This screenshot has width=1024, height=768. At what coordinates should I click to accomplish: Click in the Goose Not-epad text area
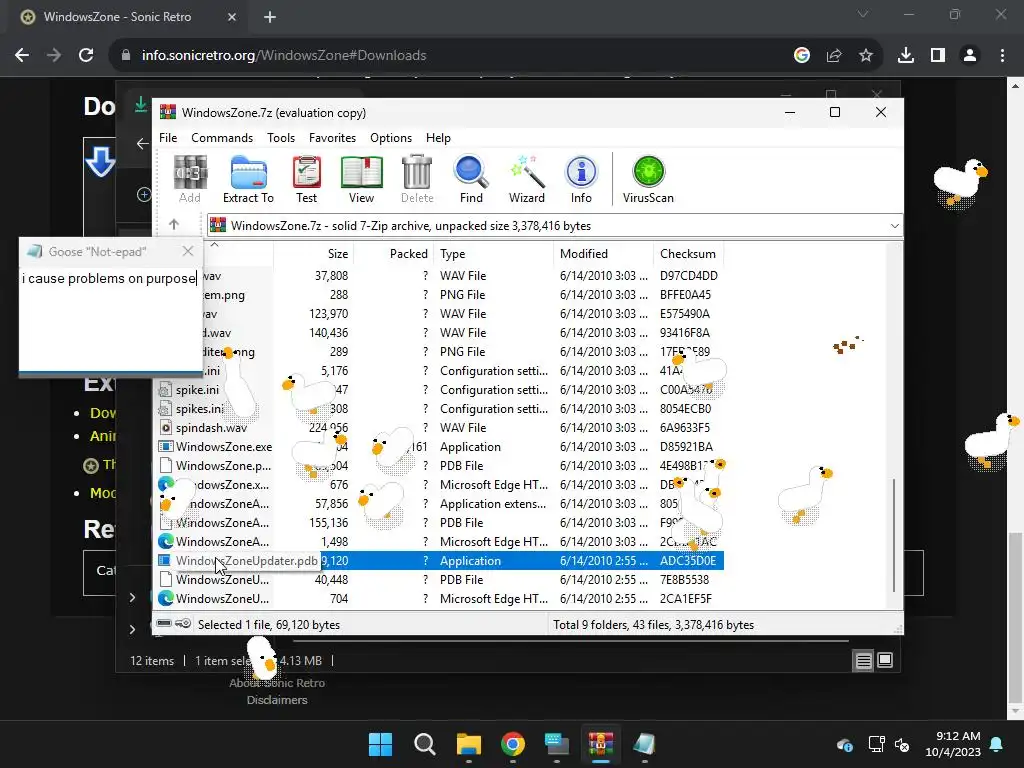click(110, 320)
